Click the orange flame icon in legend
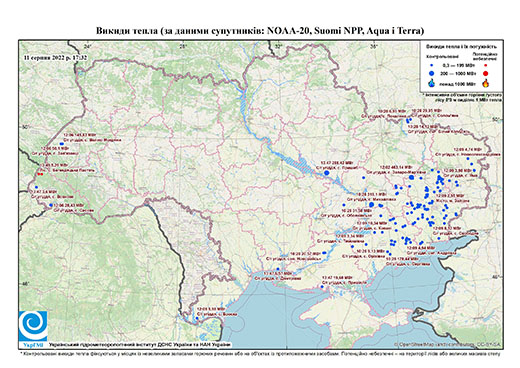The image size is (520, 368). (x=486, y=83)
